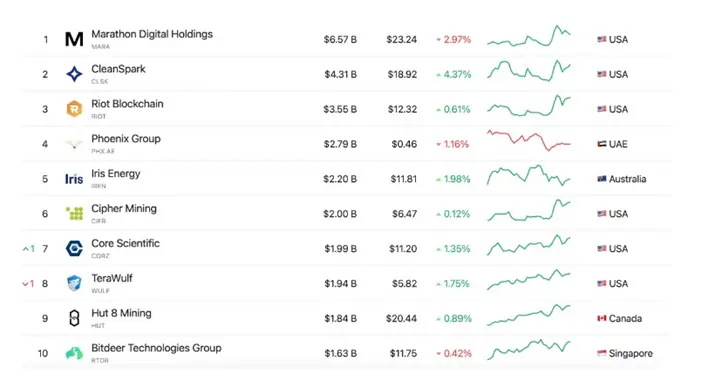This screenshot has width=702, height=381.
Task: Open the Bitdeer Technologies Group link
Action: [156, 348]
